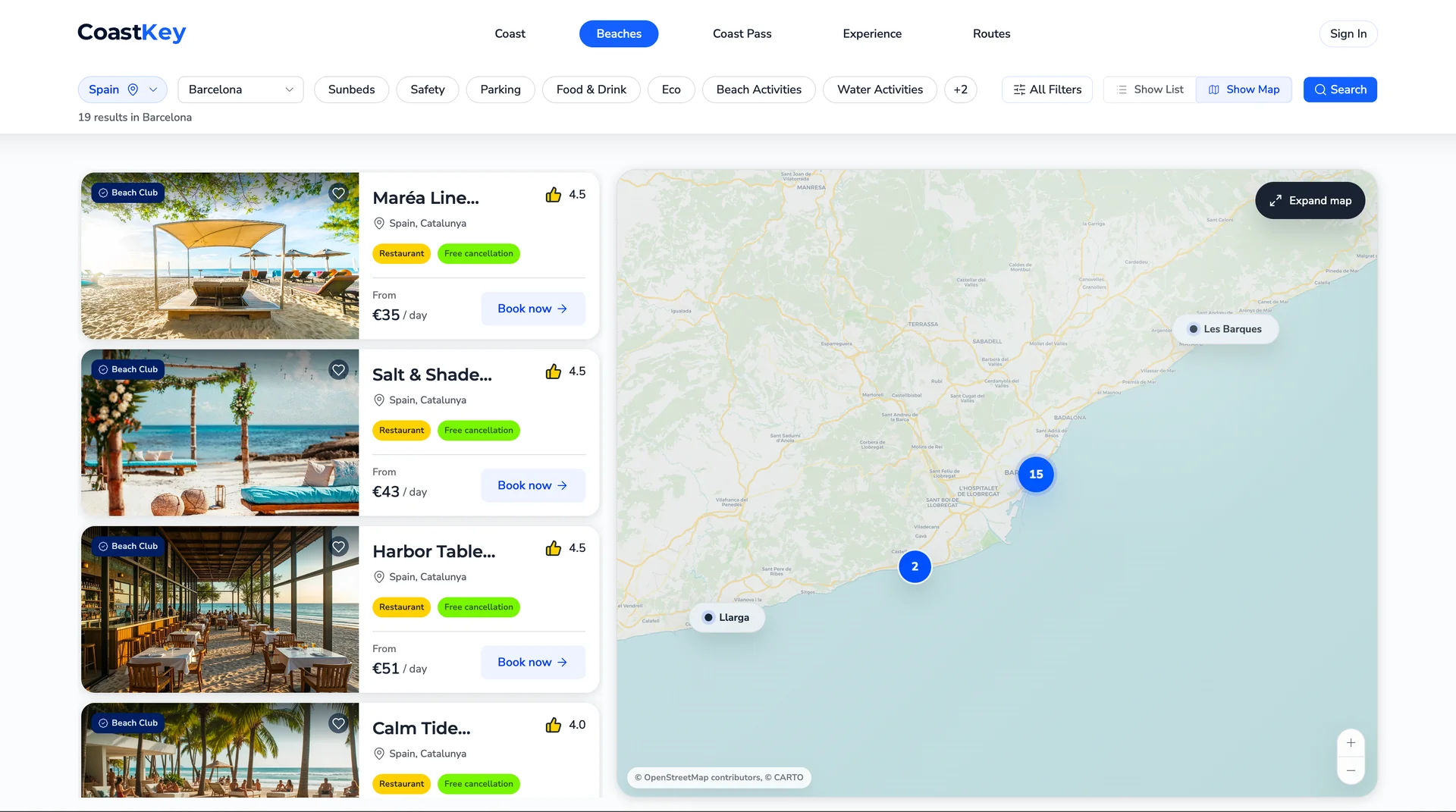Open the map cluster marker labeled 2

pyautogui.click(x=915, y=567)
